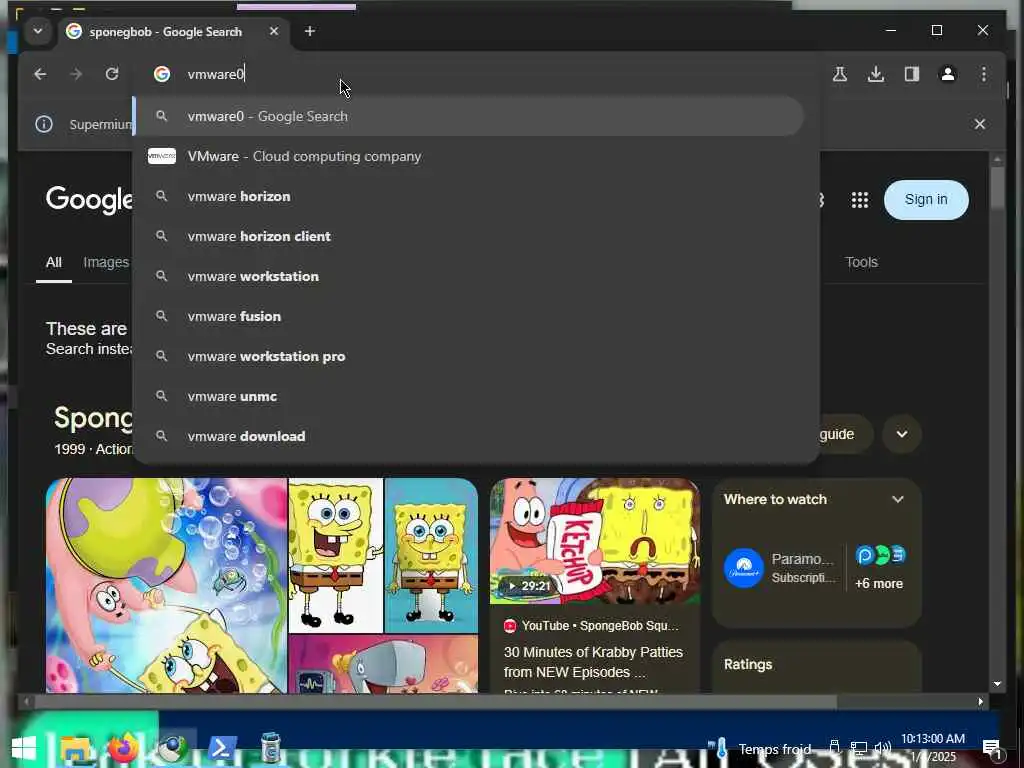1024x768 pixels.
Task: Choose 'vmware workstation pro' suggestion
Action: (x=469, y=356)
